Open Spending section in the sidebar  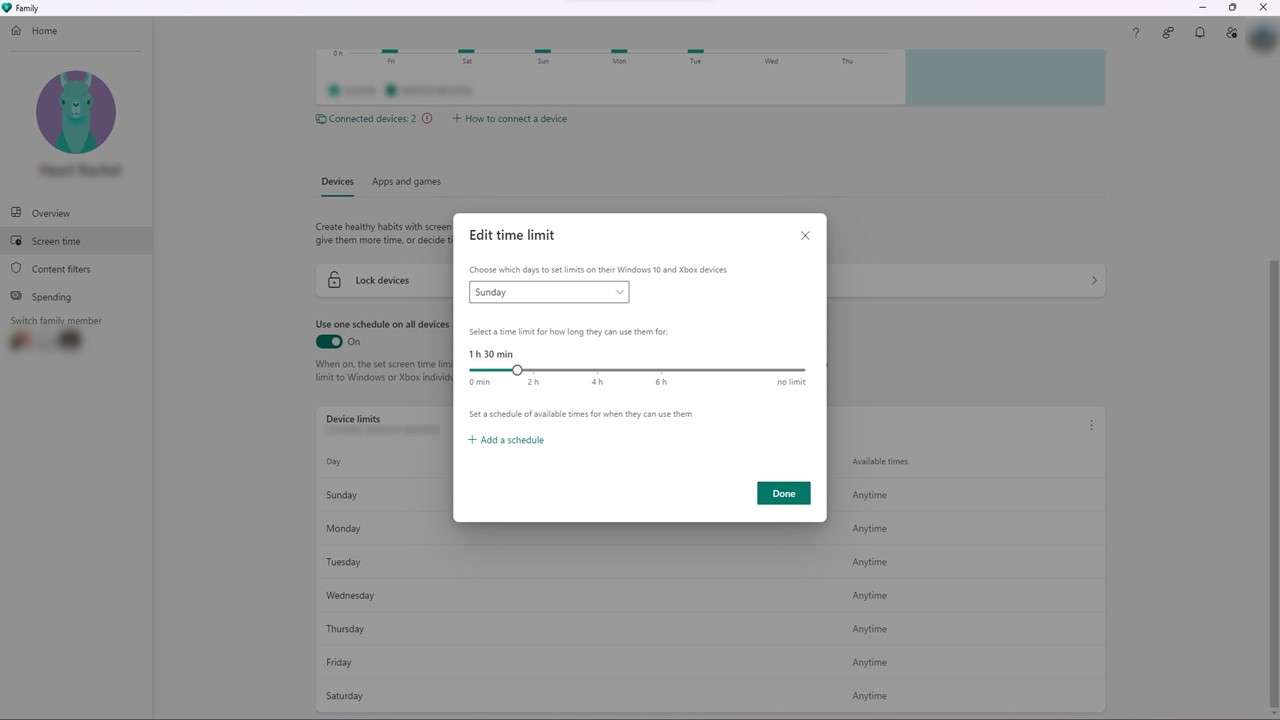[x=51, y=297]
